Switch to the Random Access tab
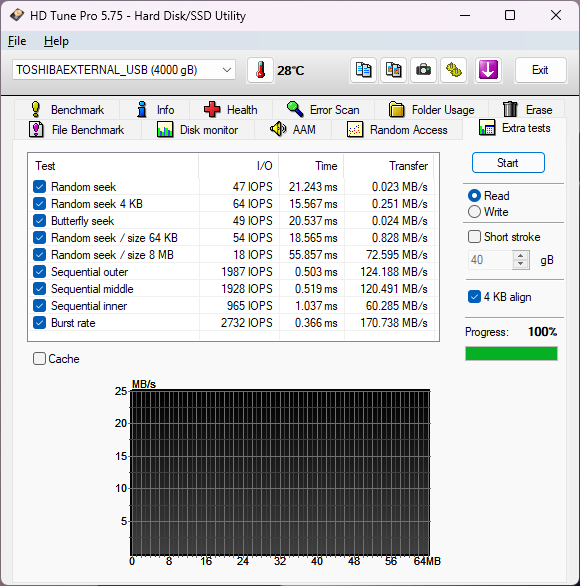The image size is (580, 586). click(397, 130)
